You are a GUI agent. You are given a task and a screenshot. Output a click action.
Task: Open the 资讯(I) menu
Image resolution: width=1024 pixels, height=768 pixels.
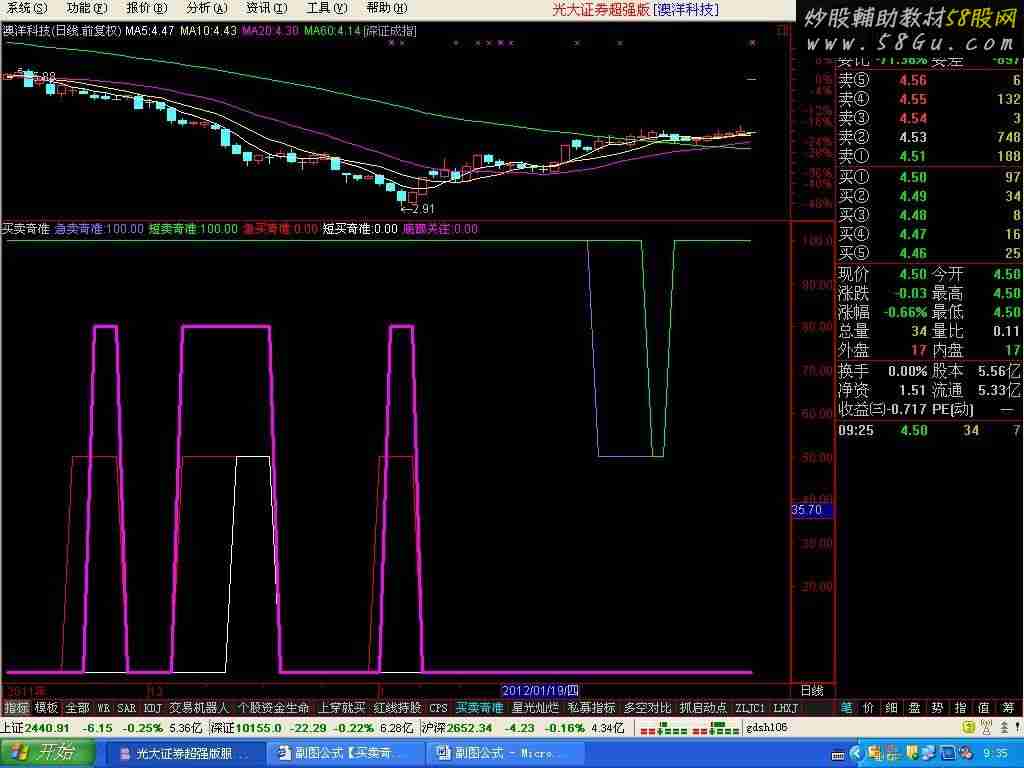tap(266, 8)
